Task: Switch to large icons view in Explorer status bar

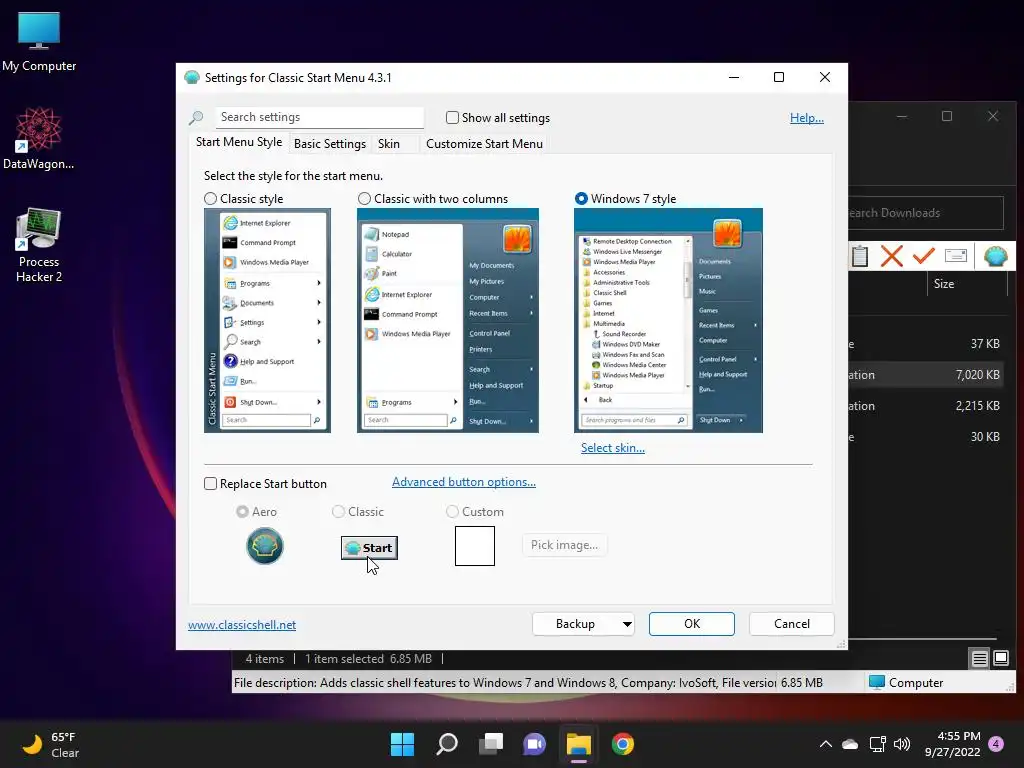Action: click(x=1000, y=658)
